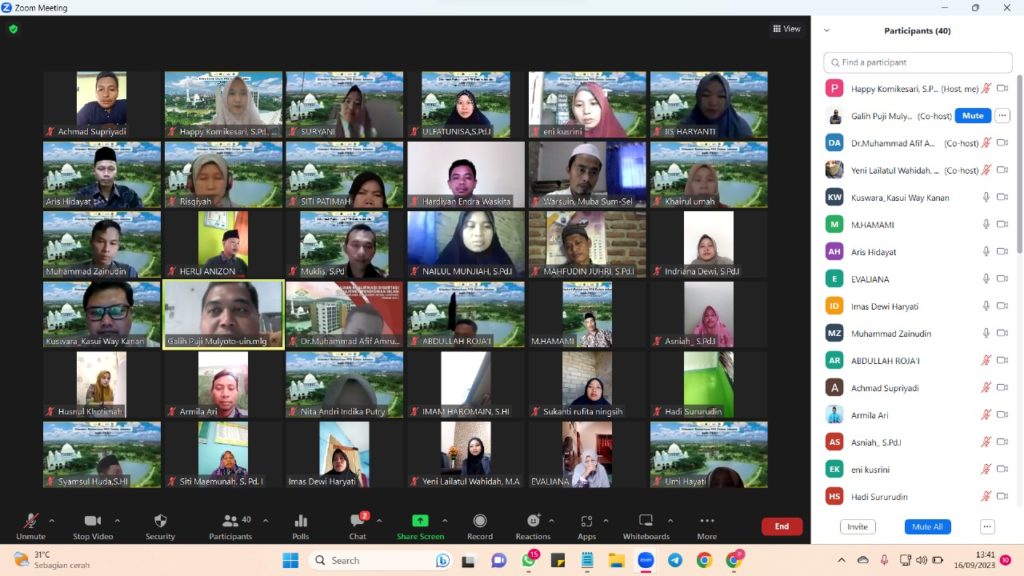Change the layout with the View button

(x=786, y=29)
